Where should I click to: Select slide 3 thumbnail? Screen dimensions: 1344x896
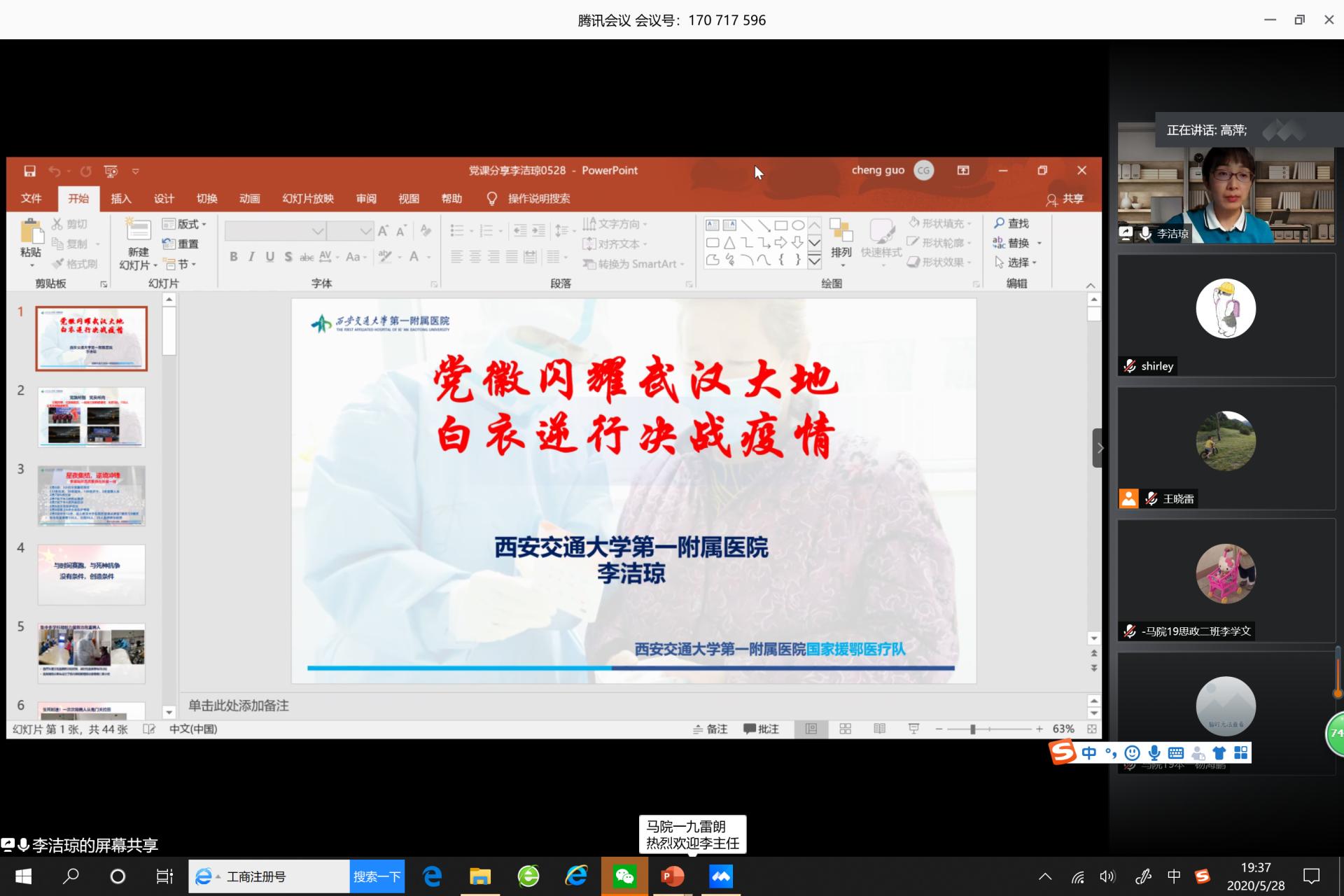(92, 496)
